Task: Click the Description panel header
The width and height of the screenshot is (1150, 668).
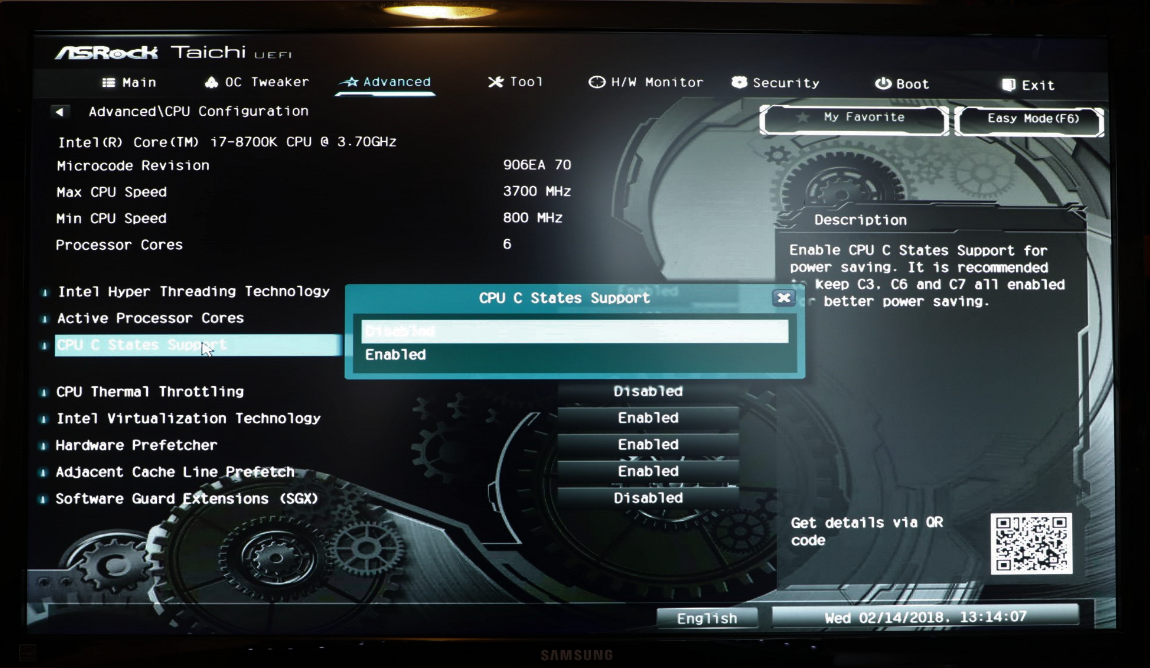Action: tap(860, 220)
